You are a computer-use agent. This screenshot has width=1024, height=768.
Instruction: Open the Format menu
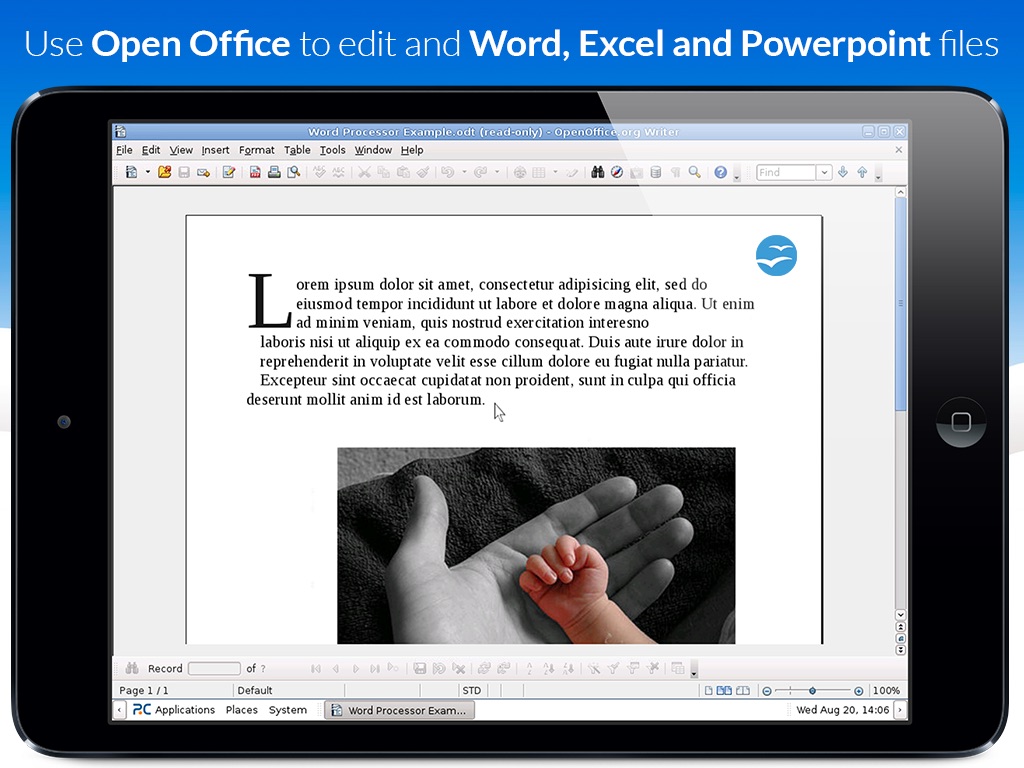(257, 150)
